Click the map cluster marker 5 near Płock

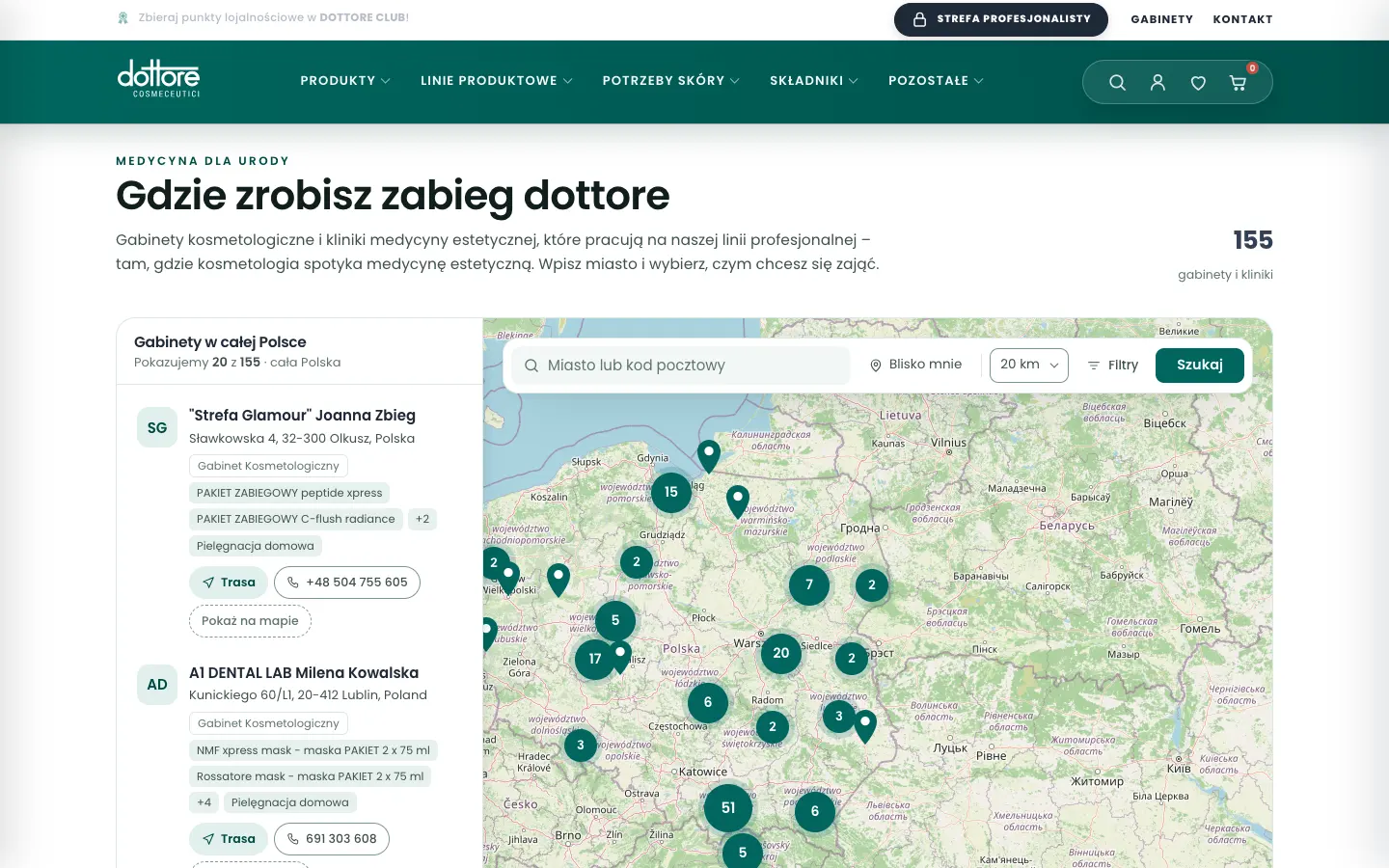[615, 620]
